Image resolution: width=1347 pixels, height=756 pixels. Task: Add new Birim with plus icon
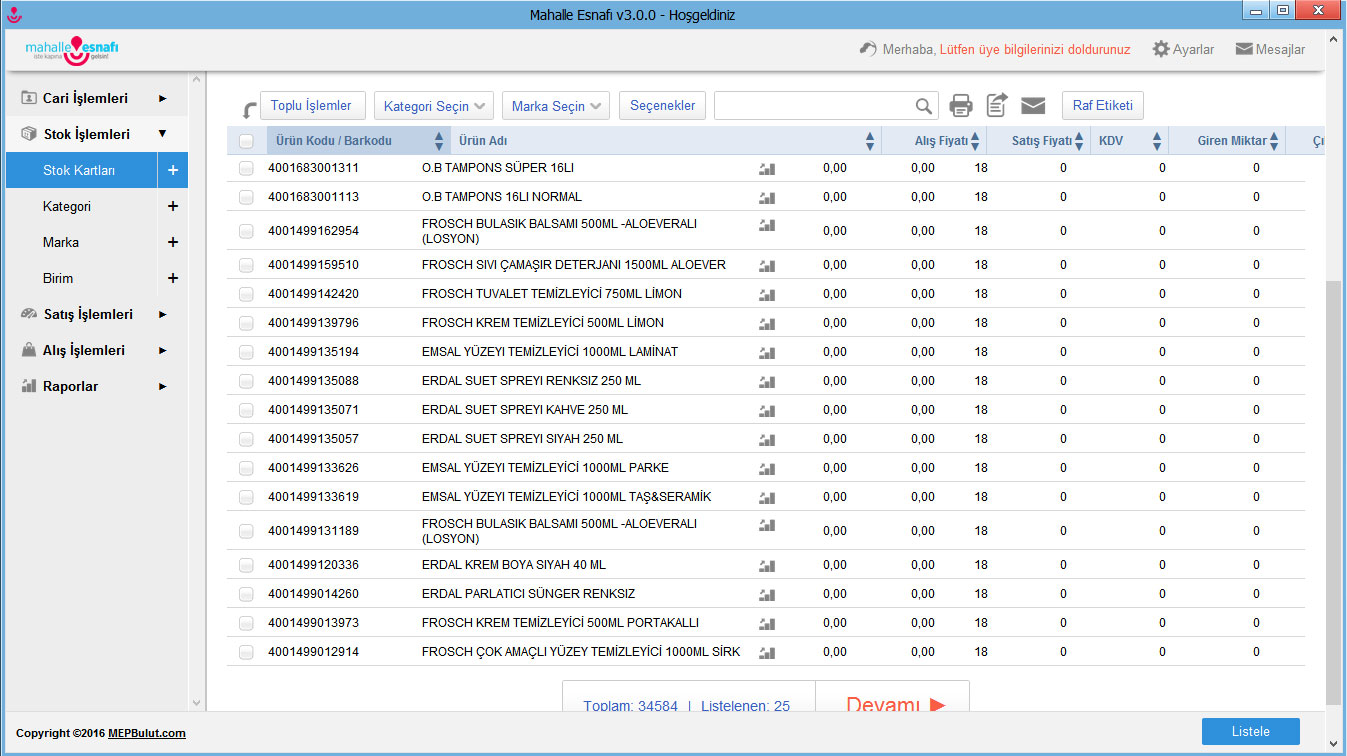click(173, 278)
